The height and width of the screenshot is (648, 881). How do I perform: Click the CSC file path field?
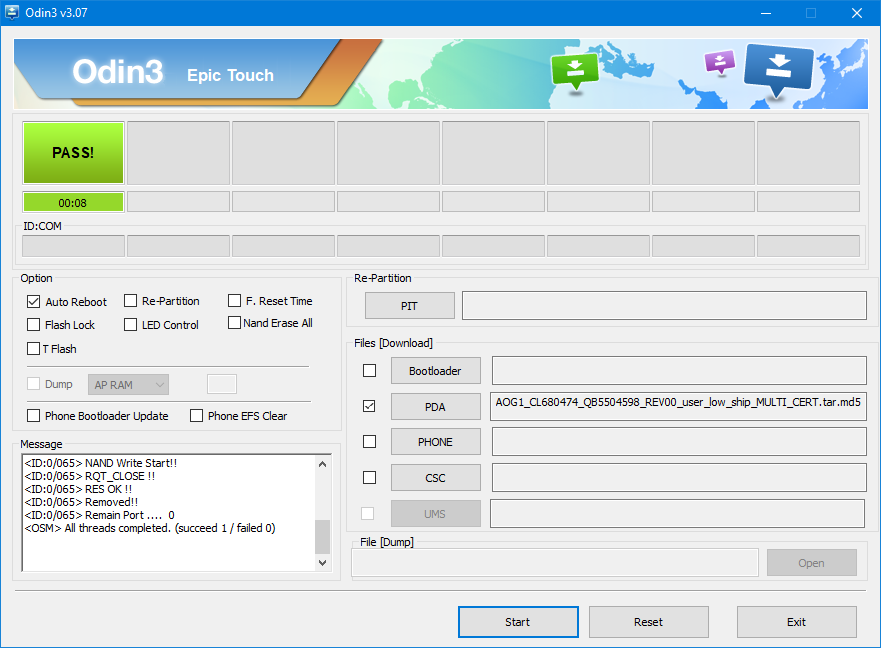(679, 477)
